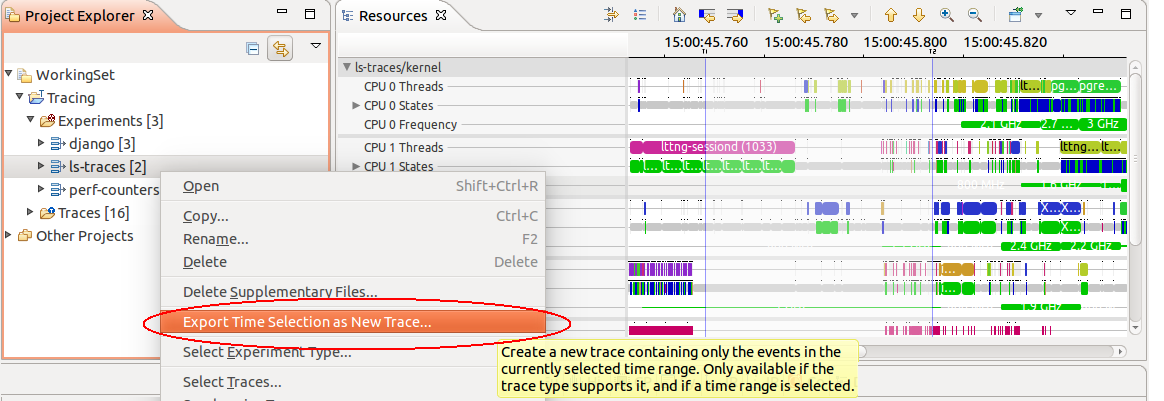Click the Collapse All icon in Project Explorer

(x=253, y=47)
